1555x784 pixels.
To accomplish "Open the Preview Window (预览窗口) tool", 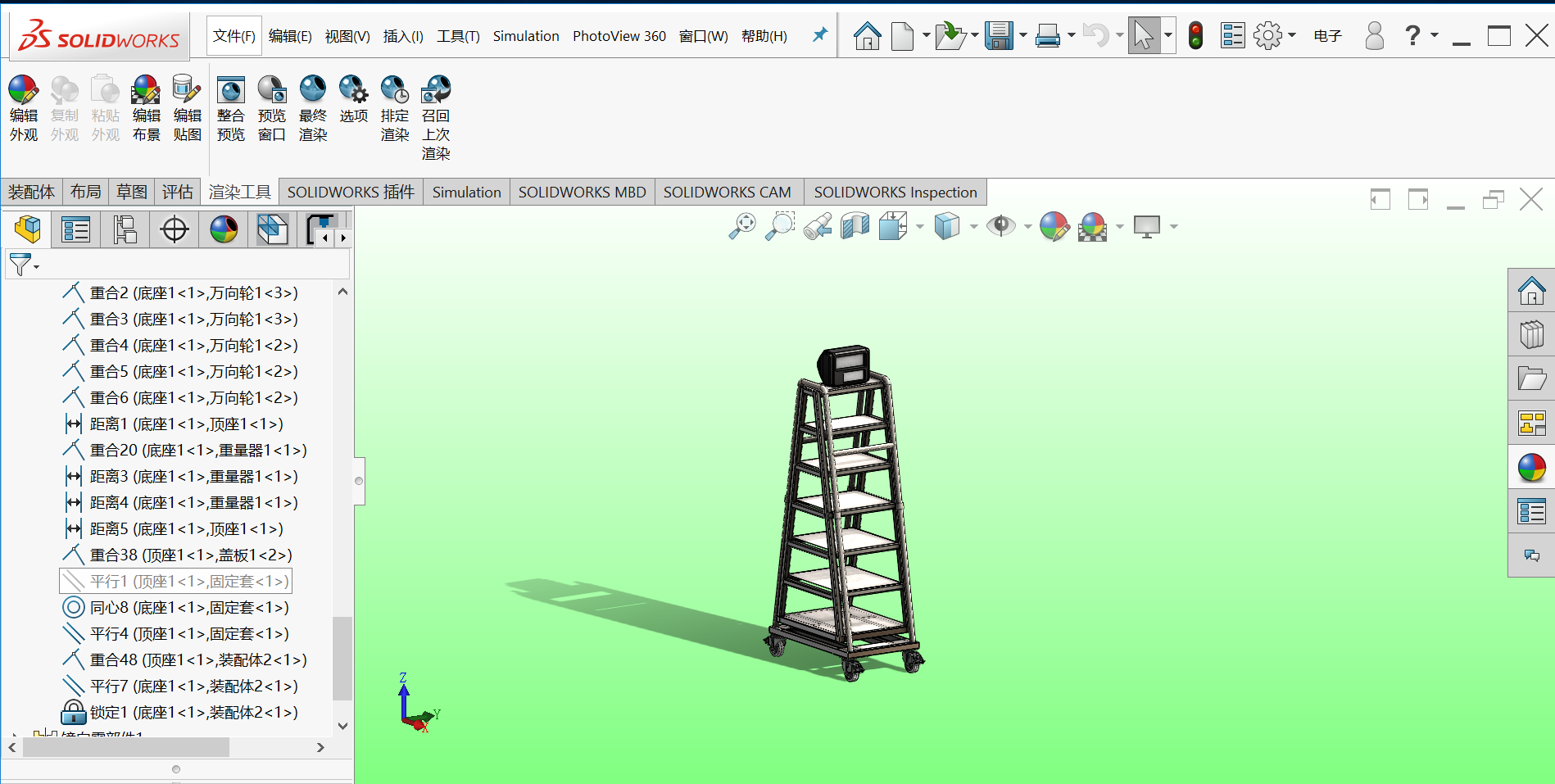I will (x=271, y=108).
